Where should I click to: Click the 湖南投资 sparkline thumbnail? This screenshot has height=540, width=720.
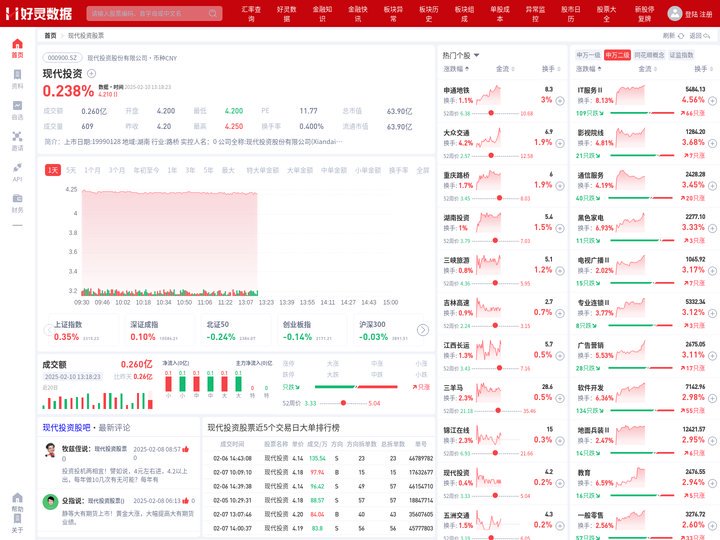point(488,222)
